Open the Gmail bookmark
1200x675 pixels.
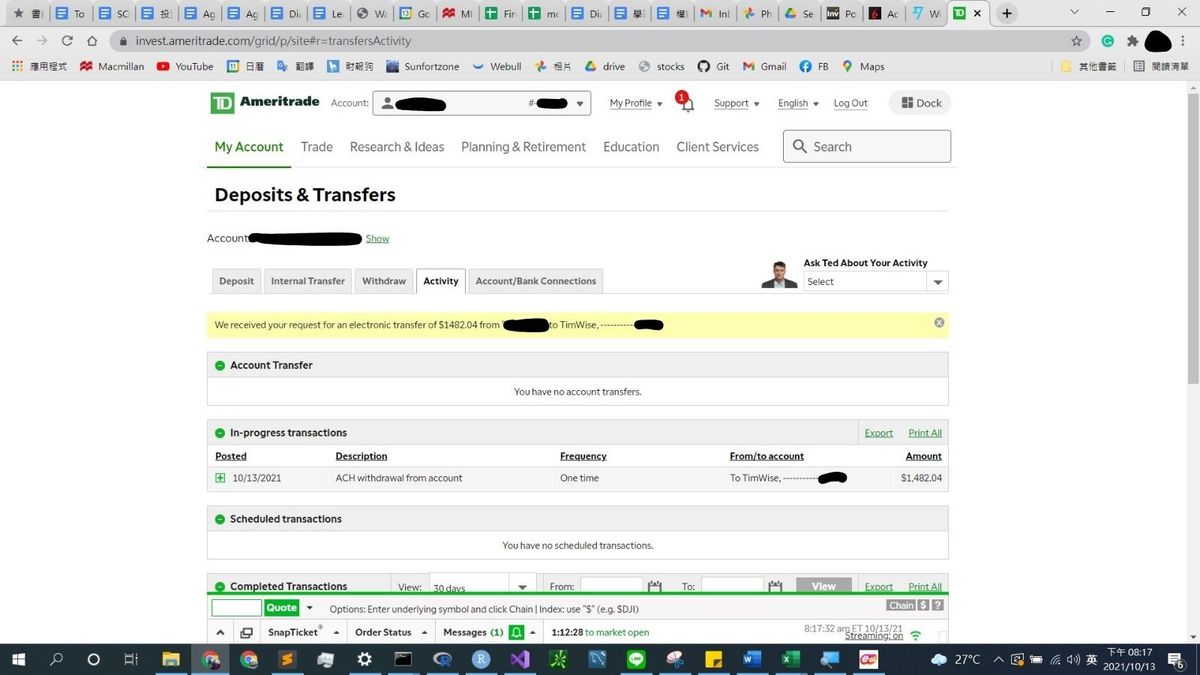tap(764, 67)
